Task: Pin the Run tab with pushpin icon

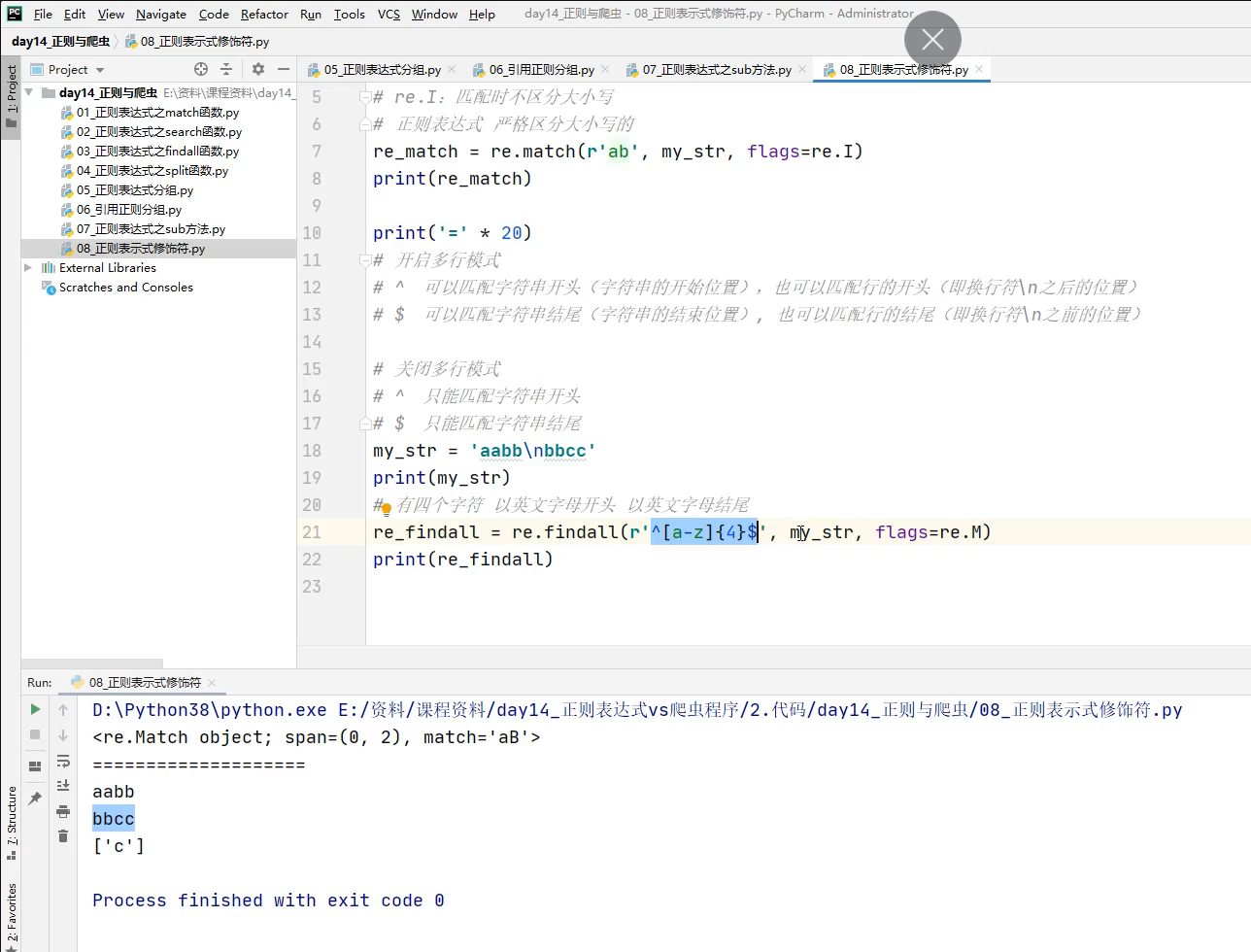Action: point(35,798)
